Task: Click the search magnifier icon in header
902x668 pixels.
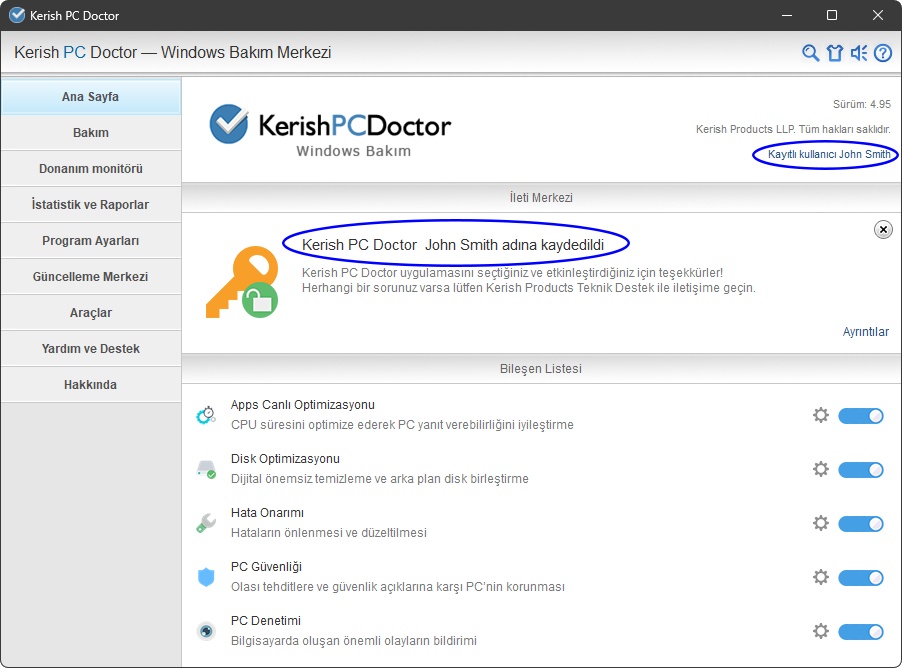Action: click(811, 53)
